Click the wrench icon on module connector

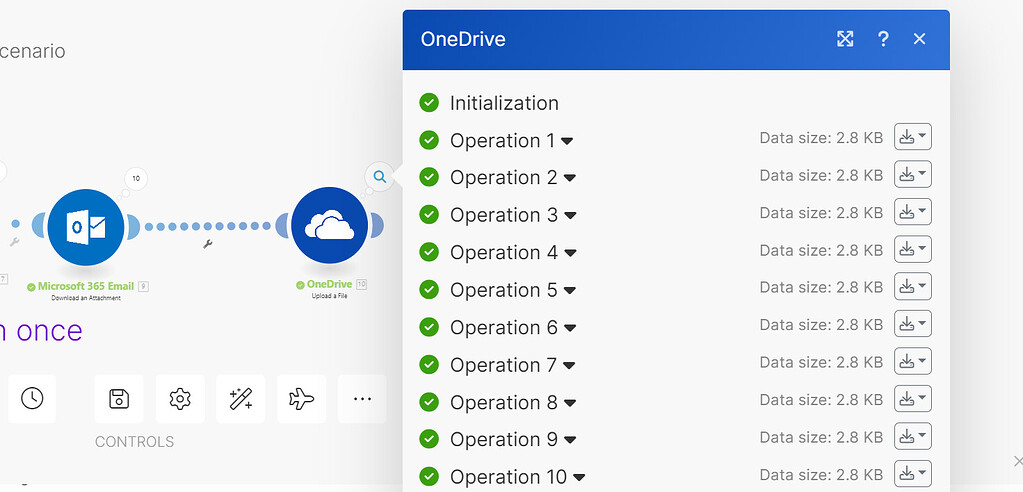tap(208, 244)
